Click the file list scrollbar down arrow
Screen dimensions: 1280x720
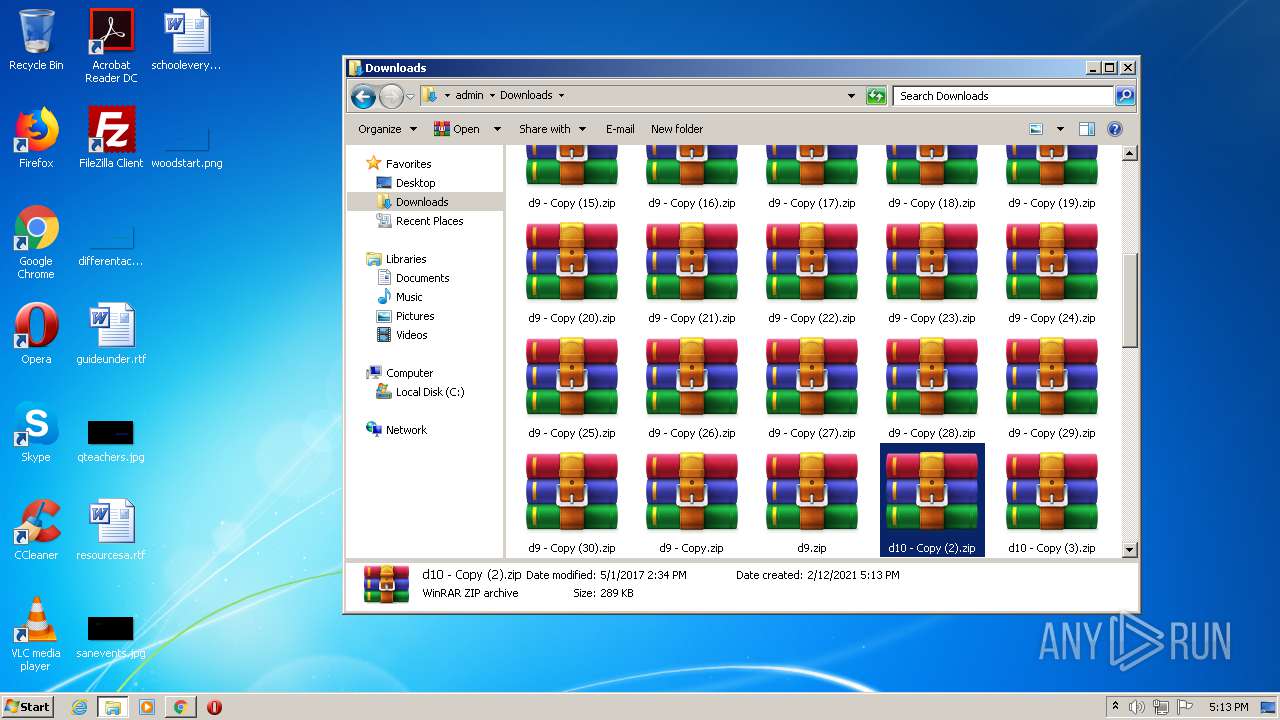[x=1129, y=549]
